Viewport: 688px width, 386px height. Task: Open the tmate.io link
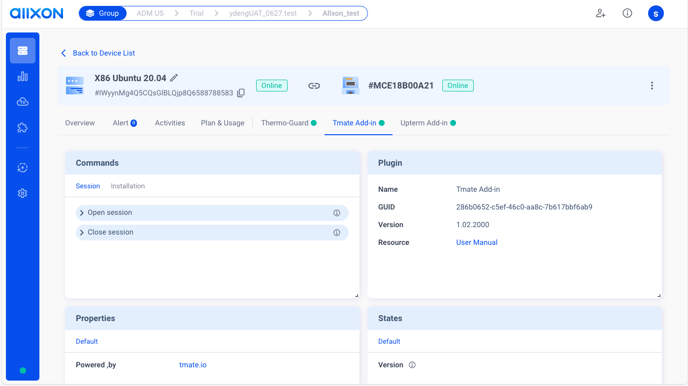193,365
